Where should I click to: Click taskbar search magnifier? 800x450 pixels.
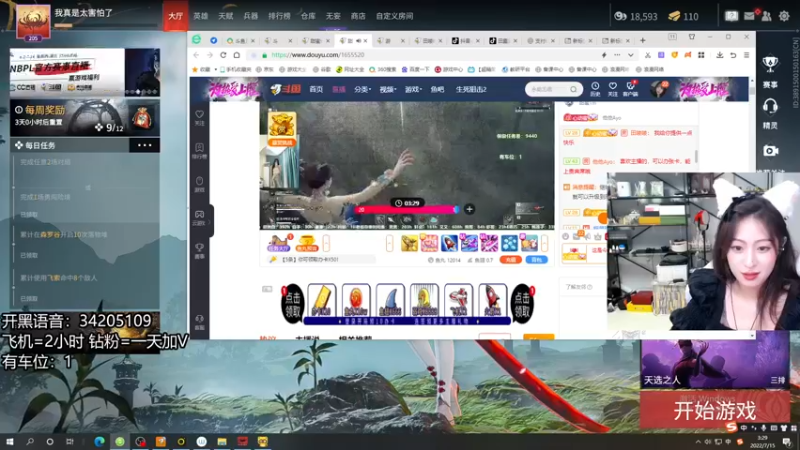click(30, 441)
